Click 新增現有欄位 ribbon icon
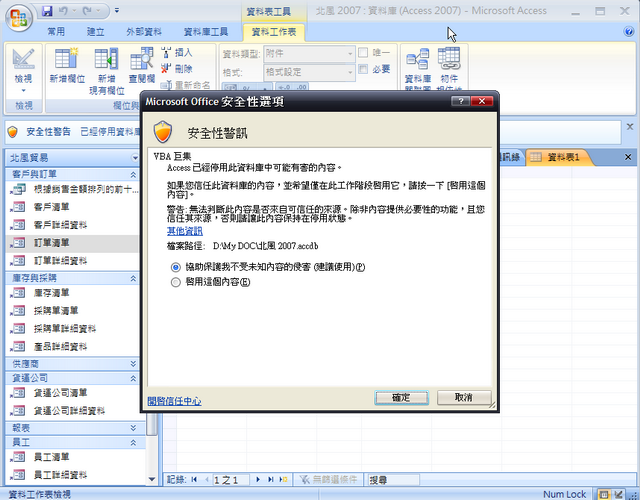 (107, 71)
